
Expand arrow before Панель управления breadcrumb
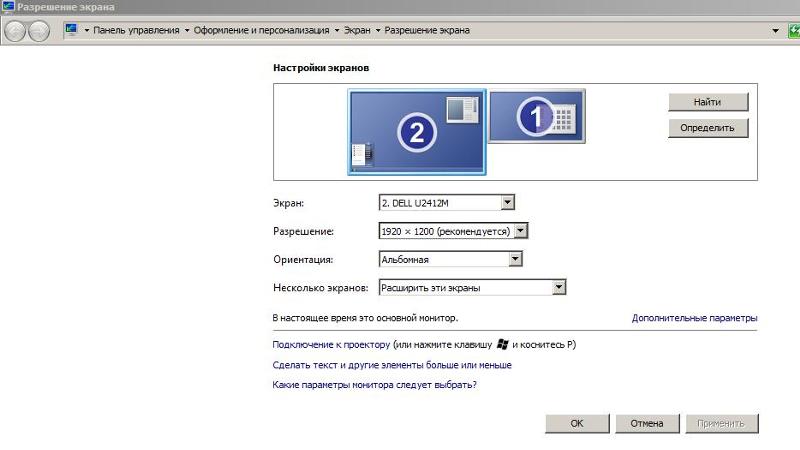86,31
